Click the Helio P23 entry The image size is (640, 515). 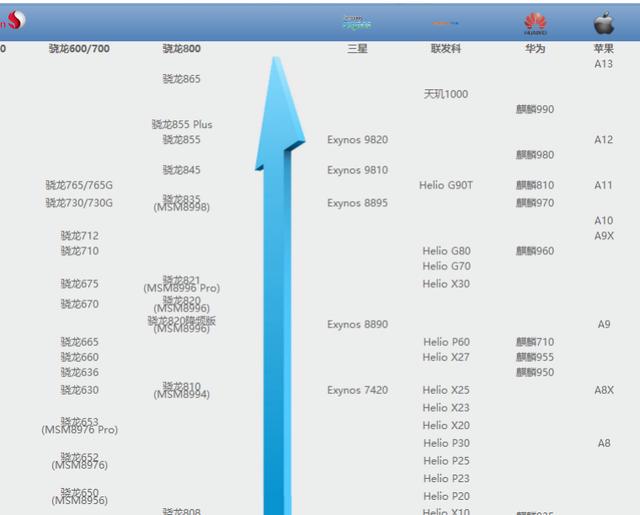pyautogui.click(x=447, y=478)
